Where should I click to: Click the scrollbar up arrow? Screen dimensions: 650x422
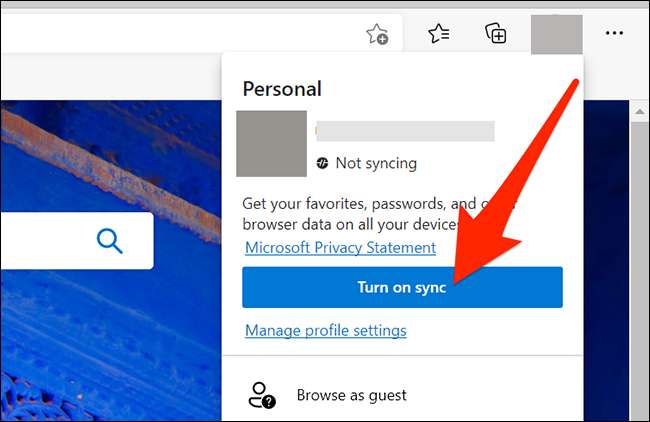pyautogui.click(x=640, y=111)
